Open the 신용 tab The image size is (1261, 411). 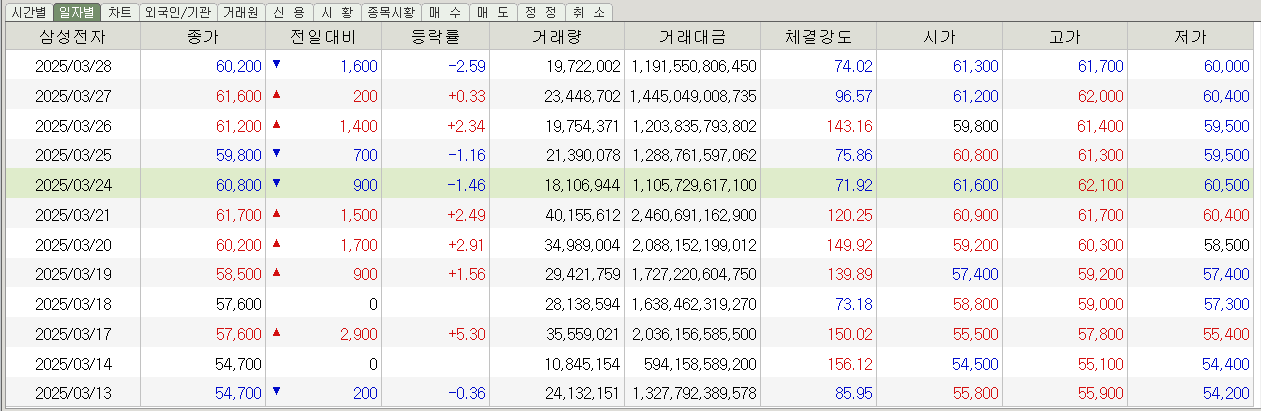pos(289,12)
